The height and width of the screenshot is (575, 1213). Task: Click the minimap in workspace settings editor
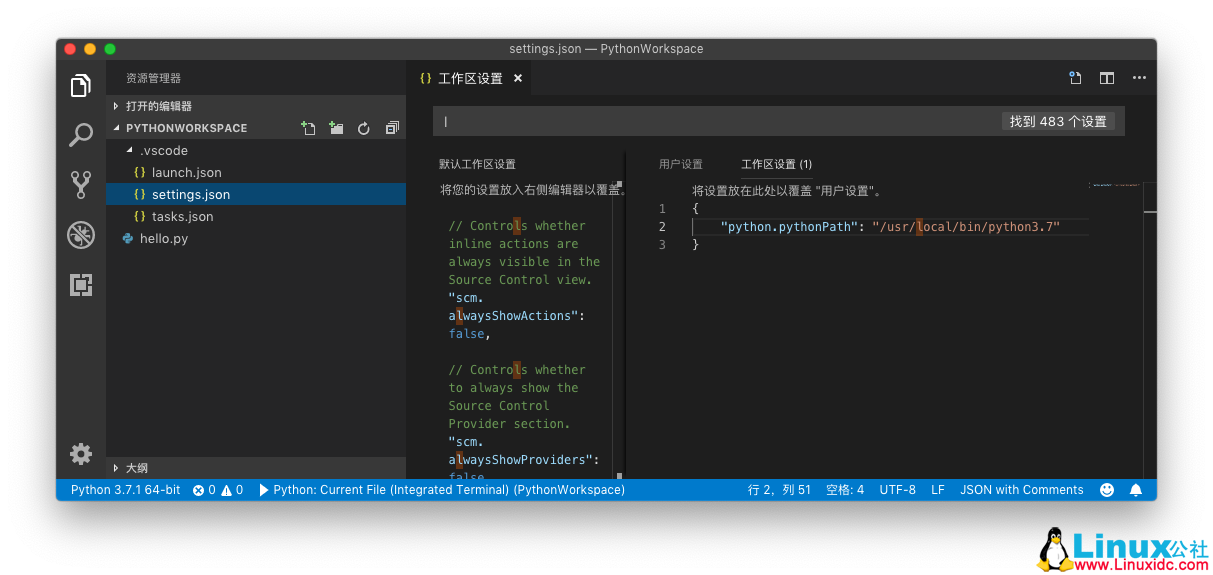tap(1115, 186)
